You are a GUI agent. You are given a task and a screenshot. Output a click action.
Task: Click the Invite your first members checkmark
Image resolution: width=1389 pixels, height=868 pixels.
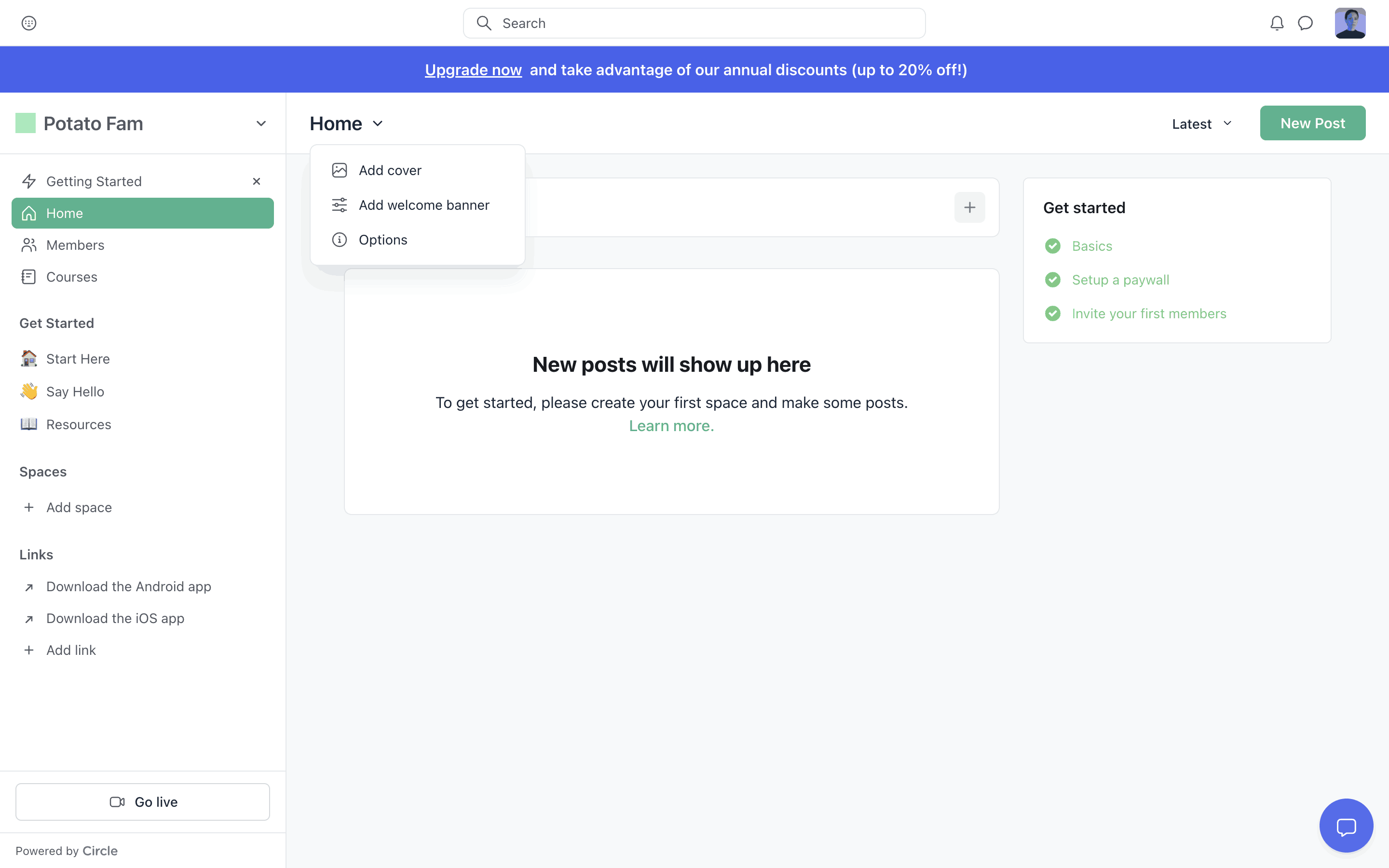1053,313
